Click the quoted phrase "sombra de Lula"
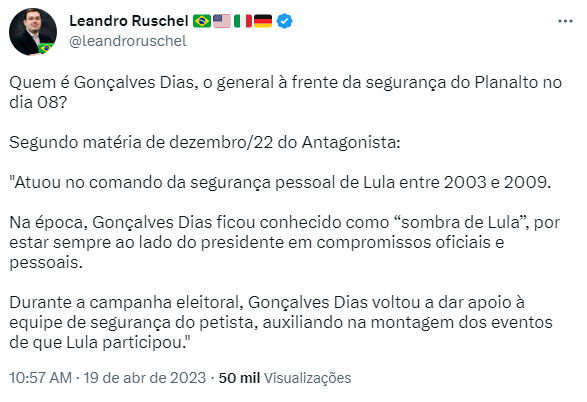Image resolution: width=587 pixels, height=402 pixels. [x=461, y=222]
